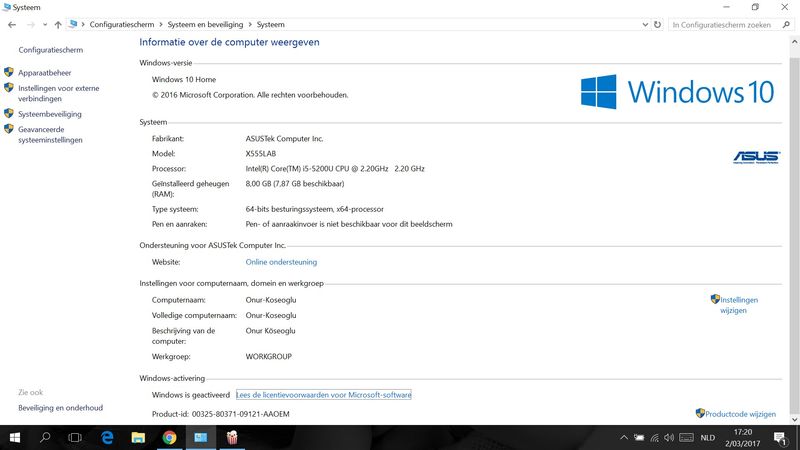800x450 pixels.
Task: Open Apparaatbeheer
Action: [44, 73]
